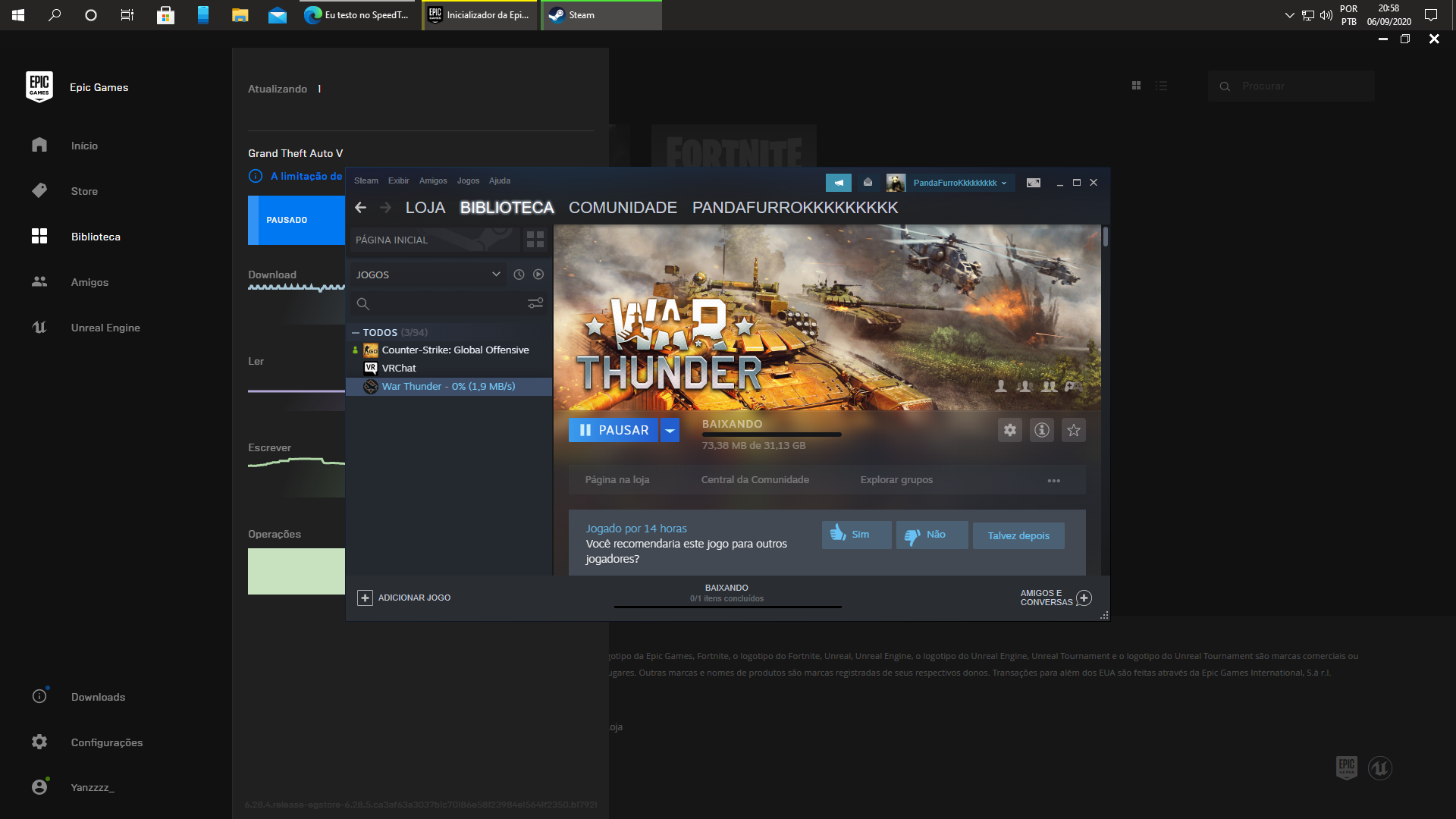The image size is (1456, 819).
Task: Open Steam PÁGINA INICIAL
Action: click(x=435, y=240)
